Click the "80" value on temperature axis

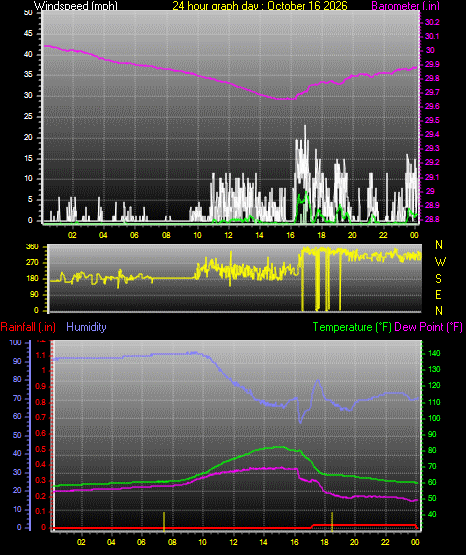tap(432, 451)
